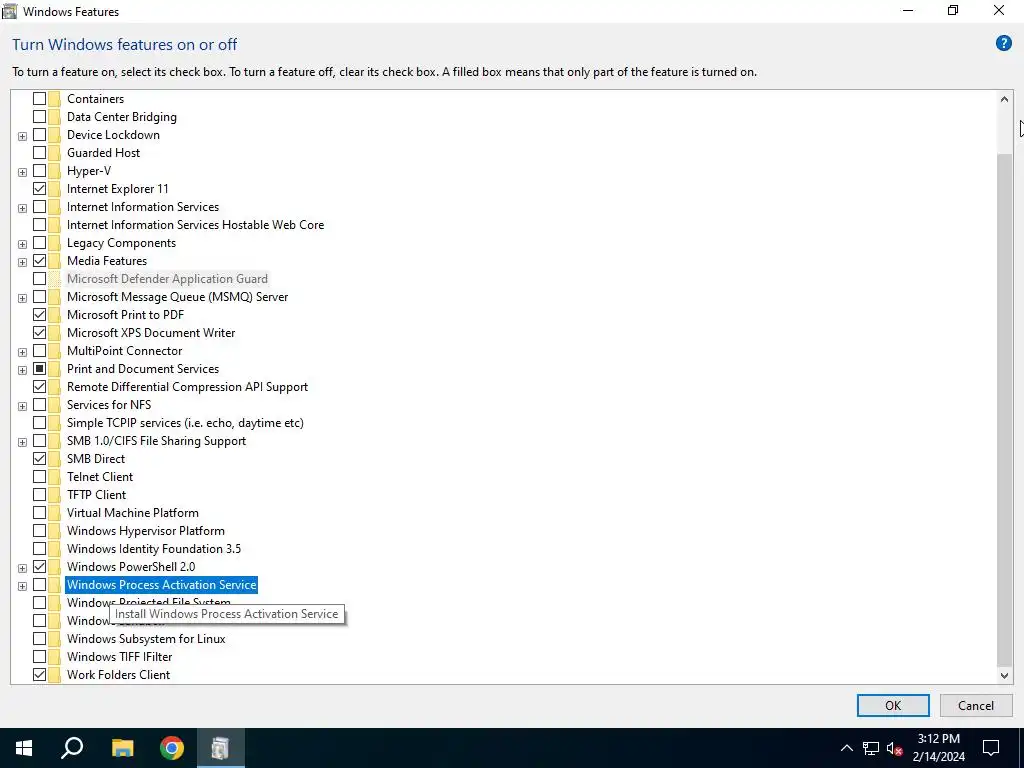Expand Internet Information Services node
This screenshot has width=1024, height=768.
point(22,208)
